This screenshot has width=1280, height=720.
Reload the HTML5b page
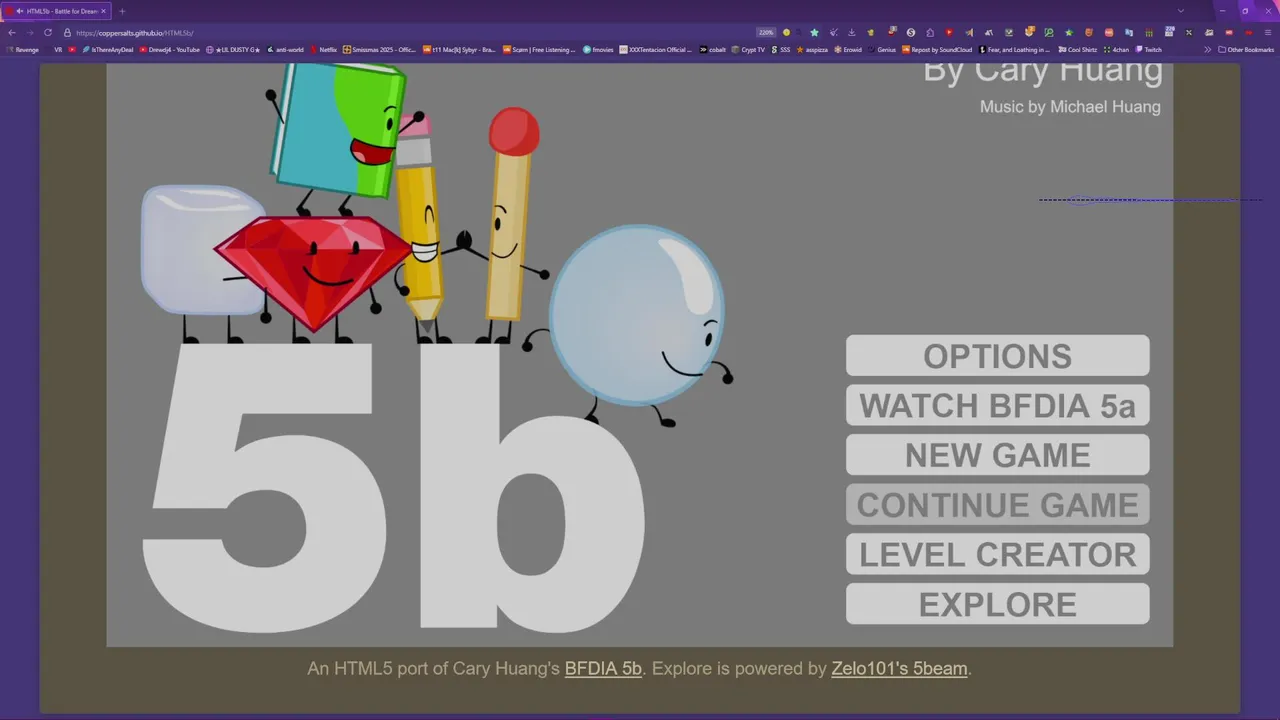47,32
